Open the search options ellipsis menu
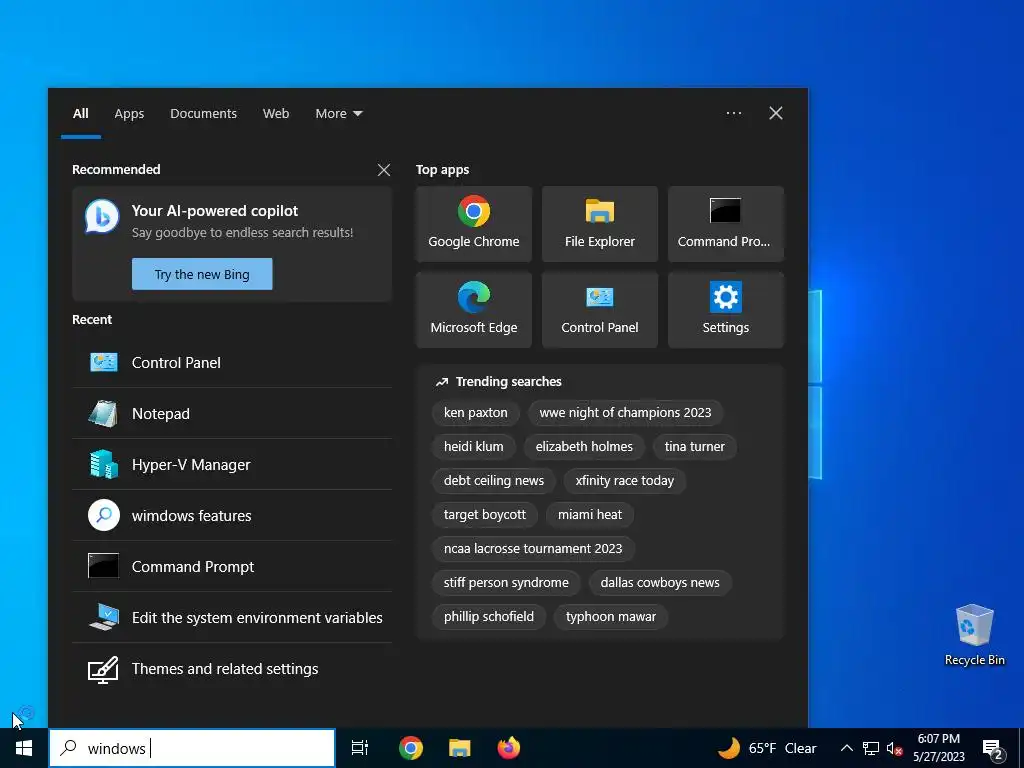The width and height of the screenshot is (1024, 768). (733, 113)
